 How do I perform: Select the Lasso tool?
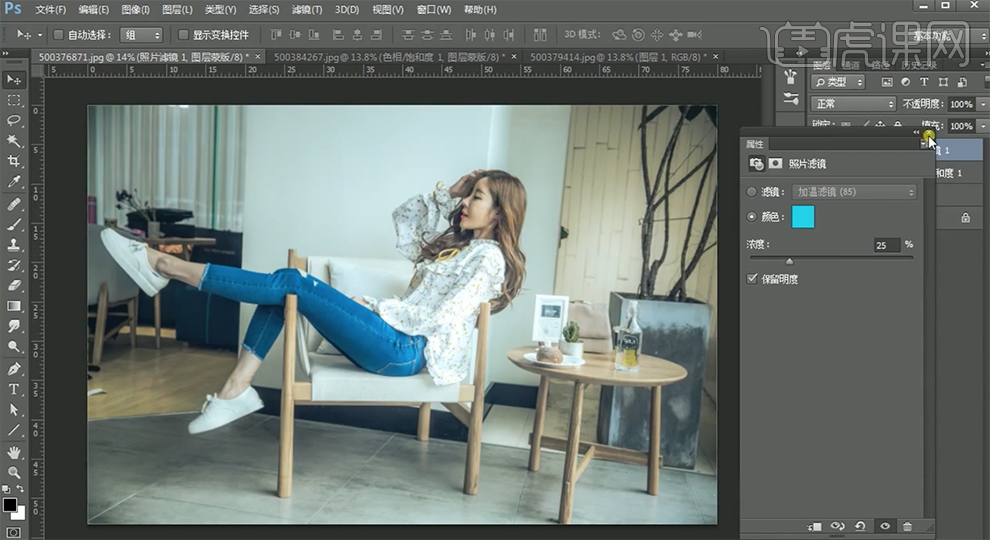[x=14, y=121]
